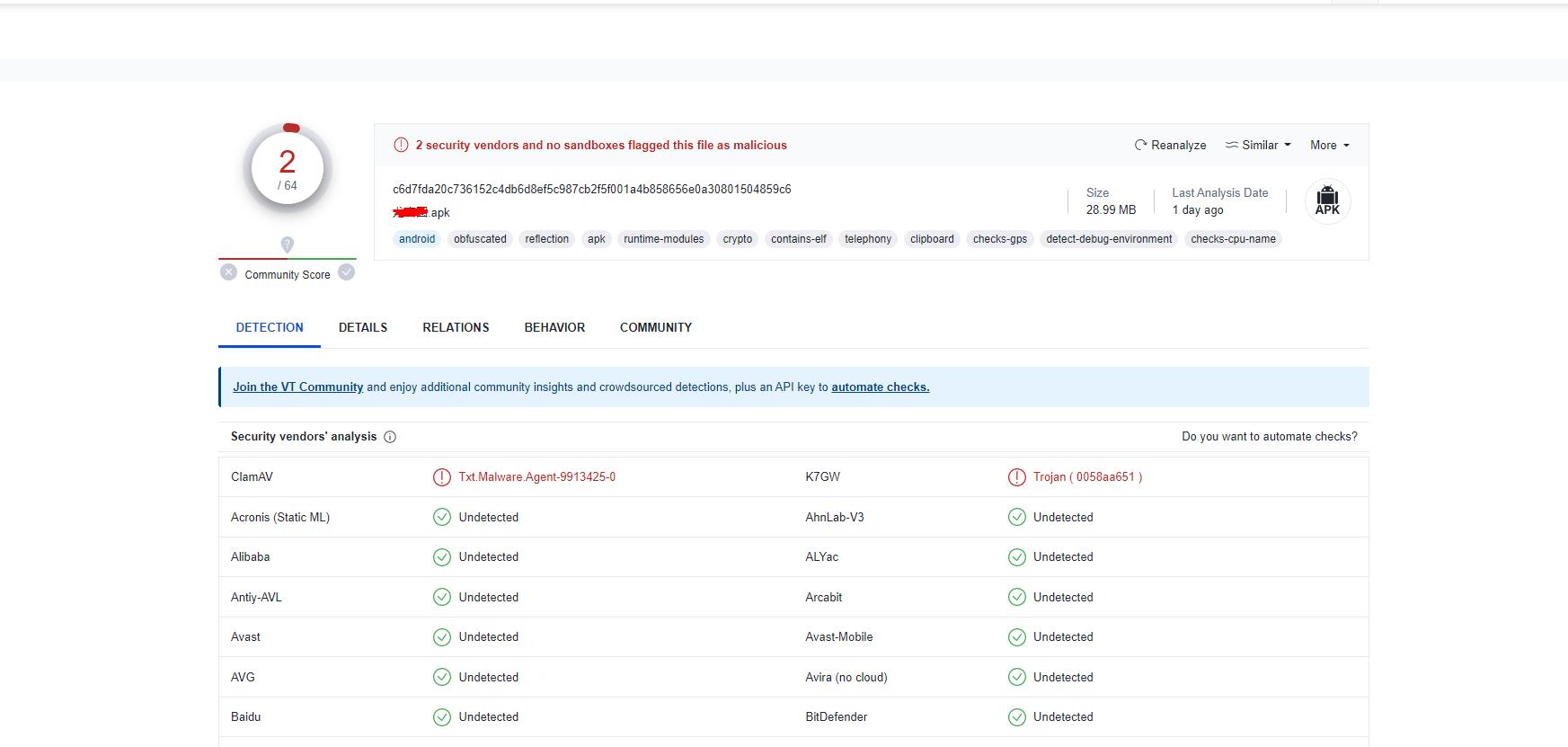The height and width of the screenshot is (747, 1568).
Task: Click the checks-gps tag
Action: click(x=1000, y=239)
